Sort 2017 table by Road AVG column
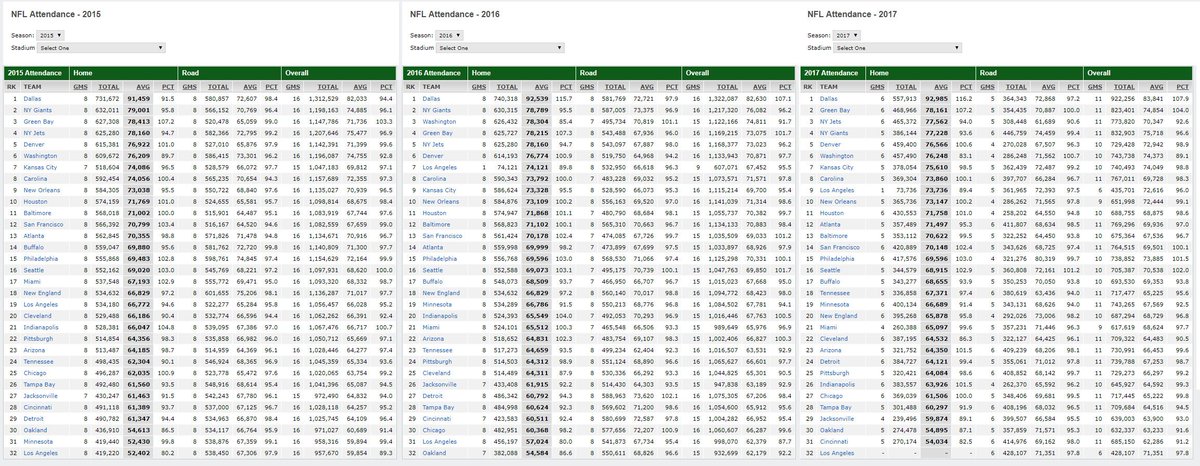This screenshot has height=466, width=1200. 1051,87
